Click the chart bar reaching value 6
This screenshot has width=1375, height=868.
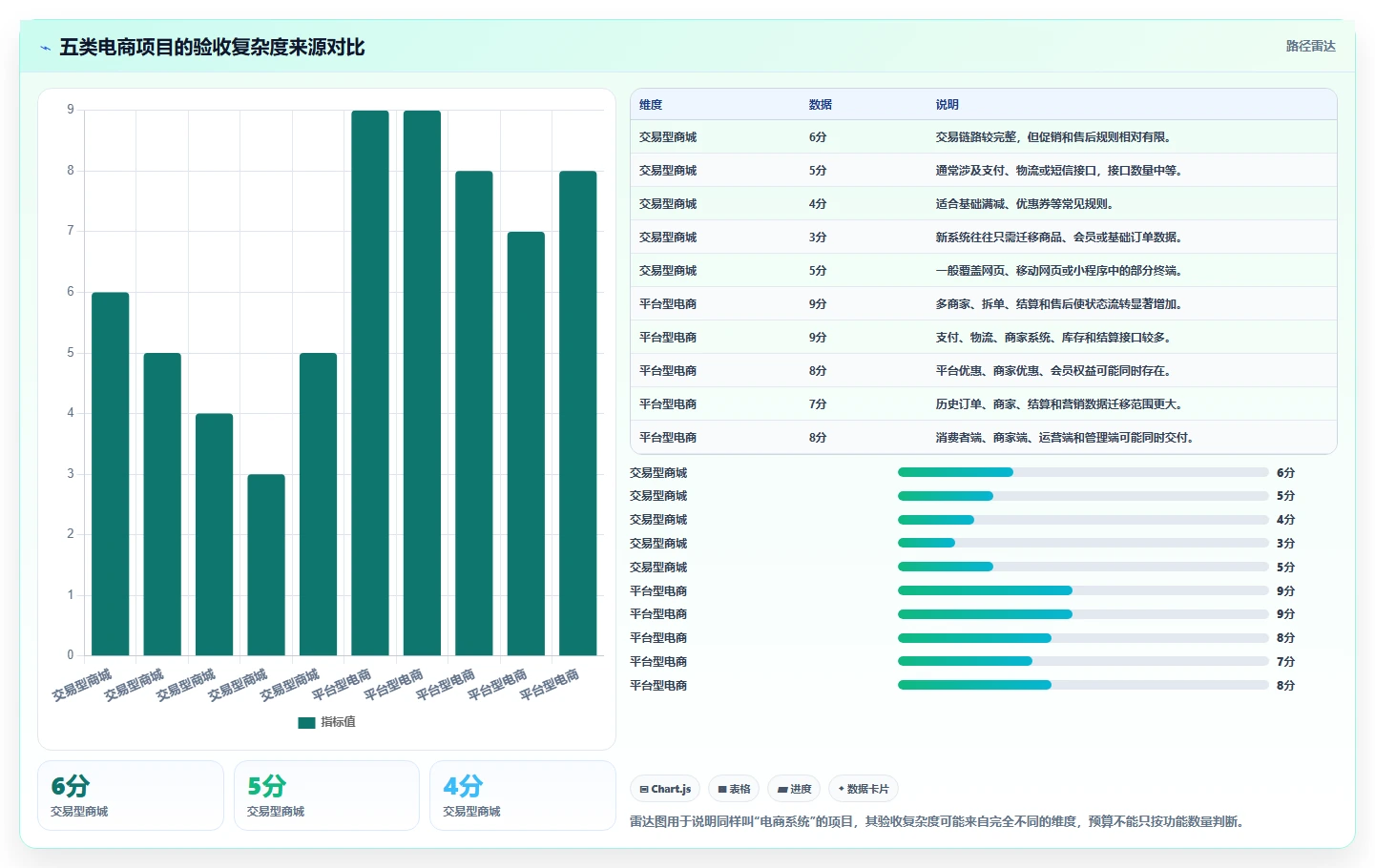110,474
